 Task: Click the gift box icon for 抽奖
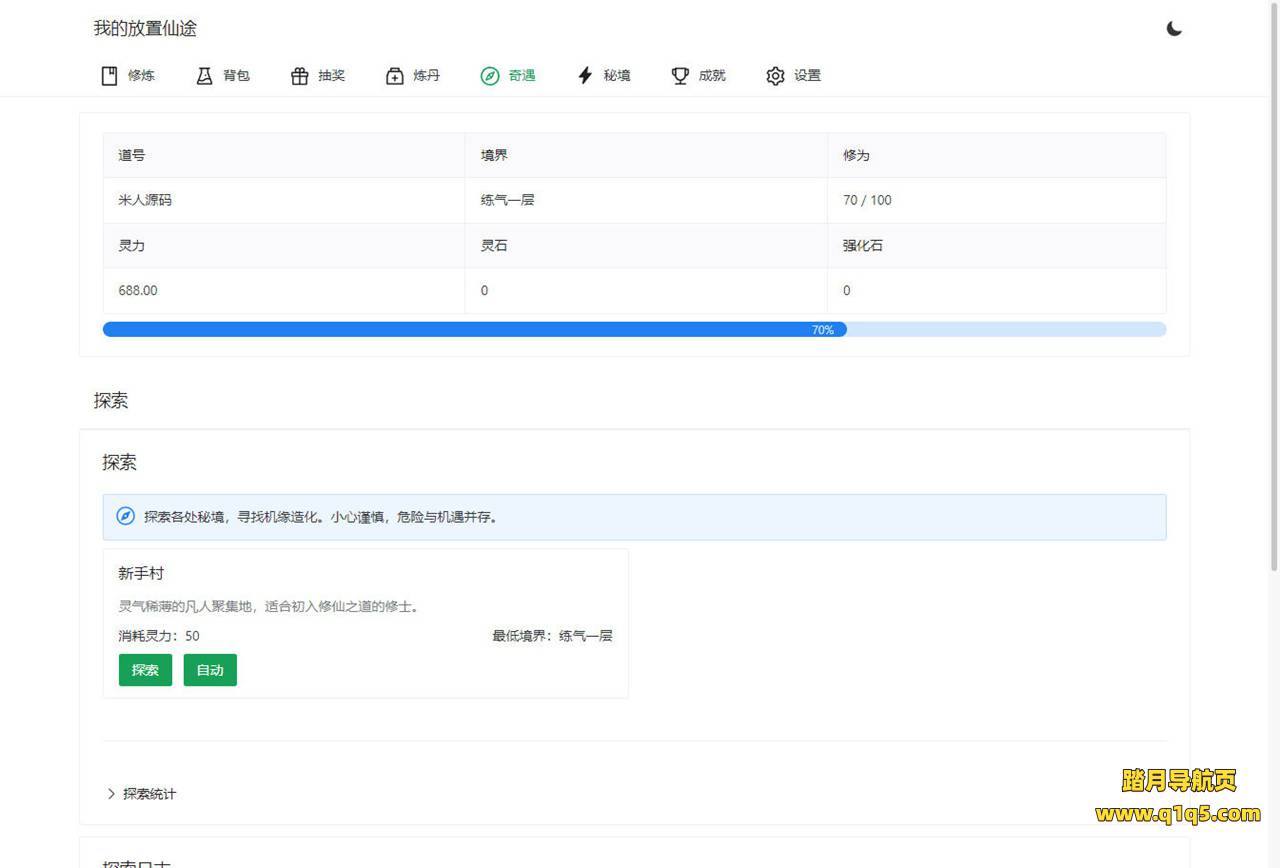pyautogui.click(x=299, y=76)
